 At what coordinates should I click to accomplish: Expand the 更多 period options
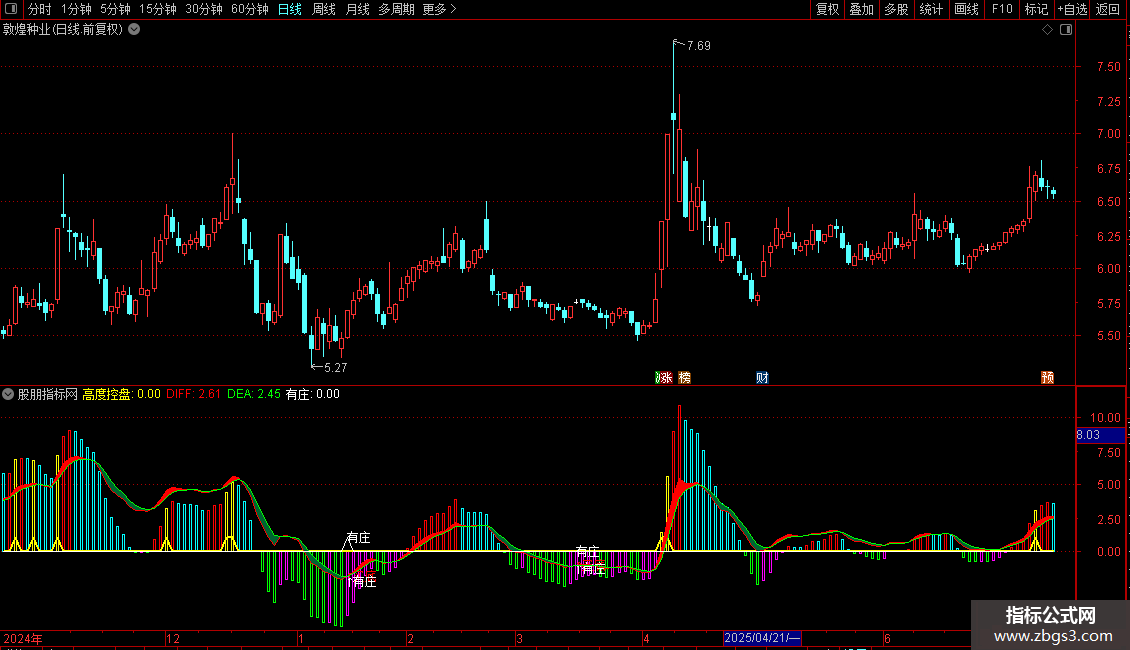coord(439,9)
